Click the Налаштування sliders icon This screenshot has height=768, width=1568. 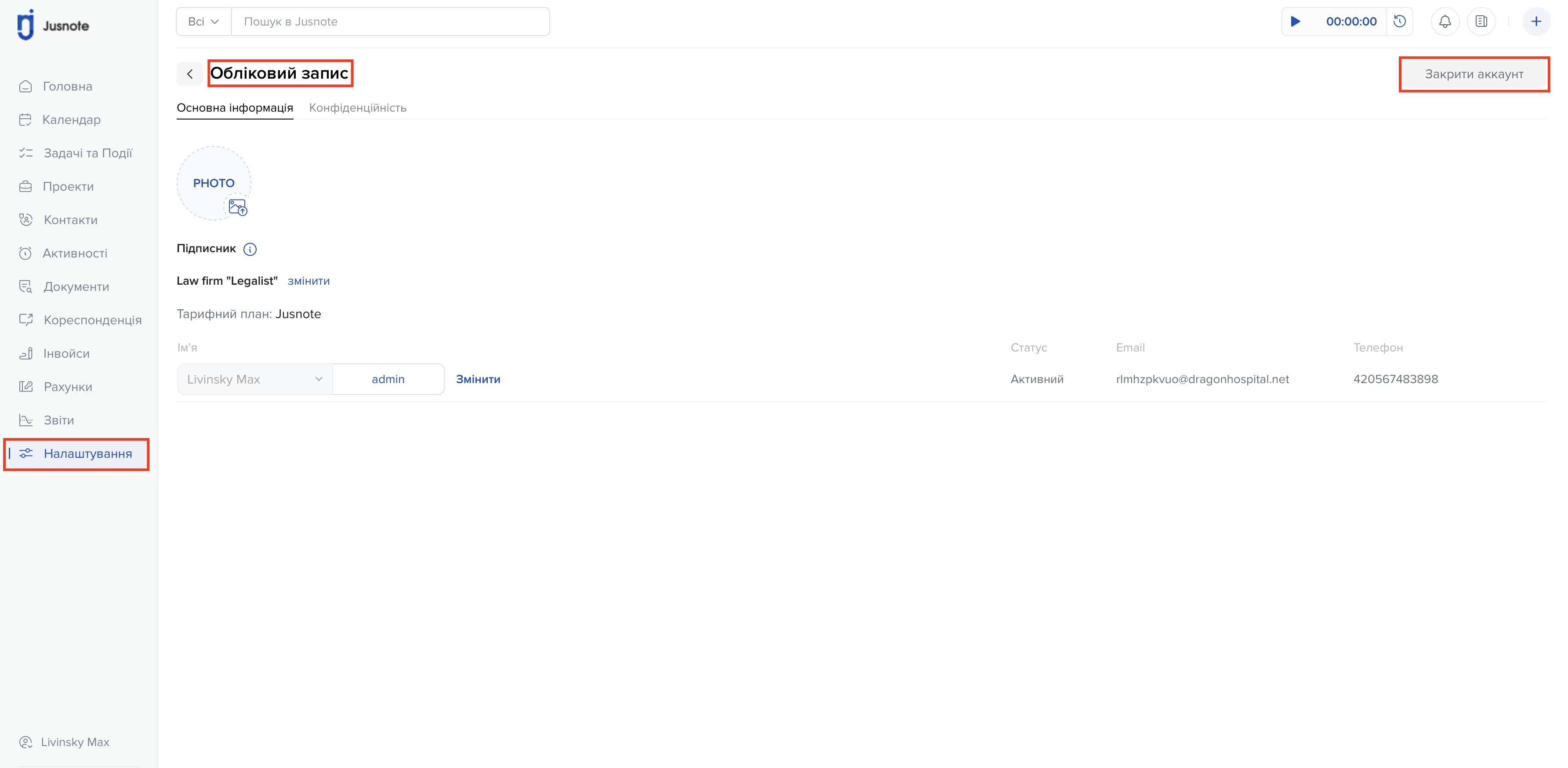pos(25,453)
